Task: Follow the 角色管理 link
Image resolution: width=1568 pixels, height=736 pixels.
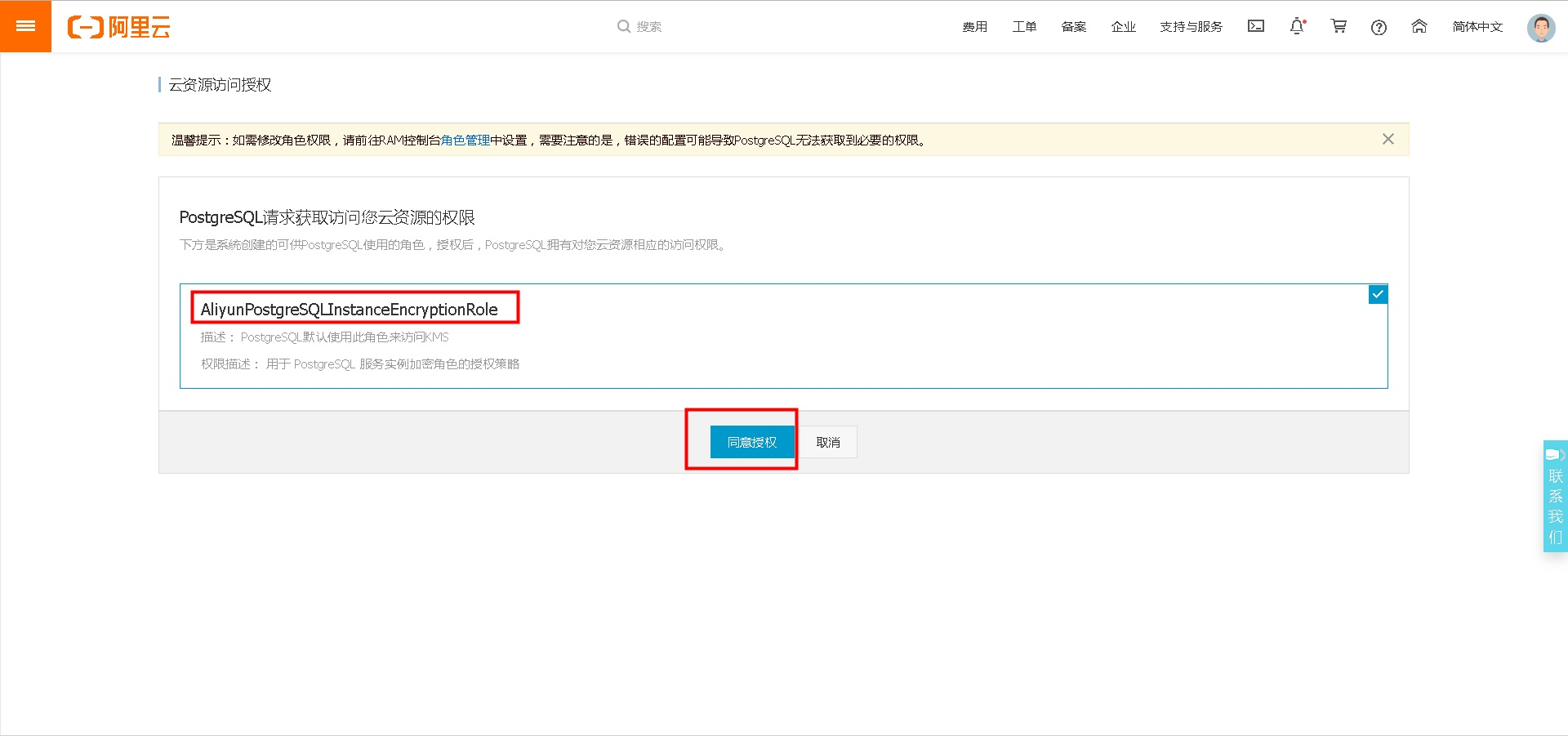Action: tap(465, 140)
